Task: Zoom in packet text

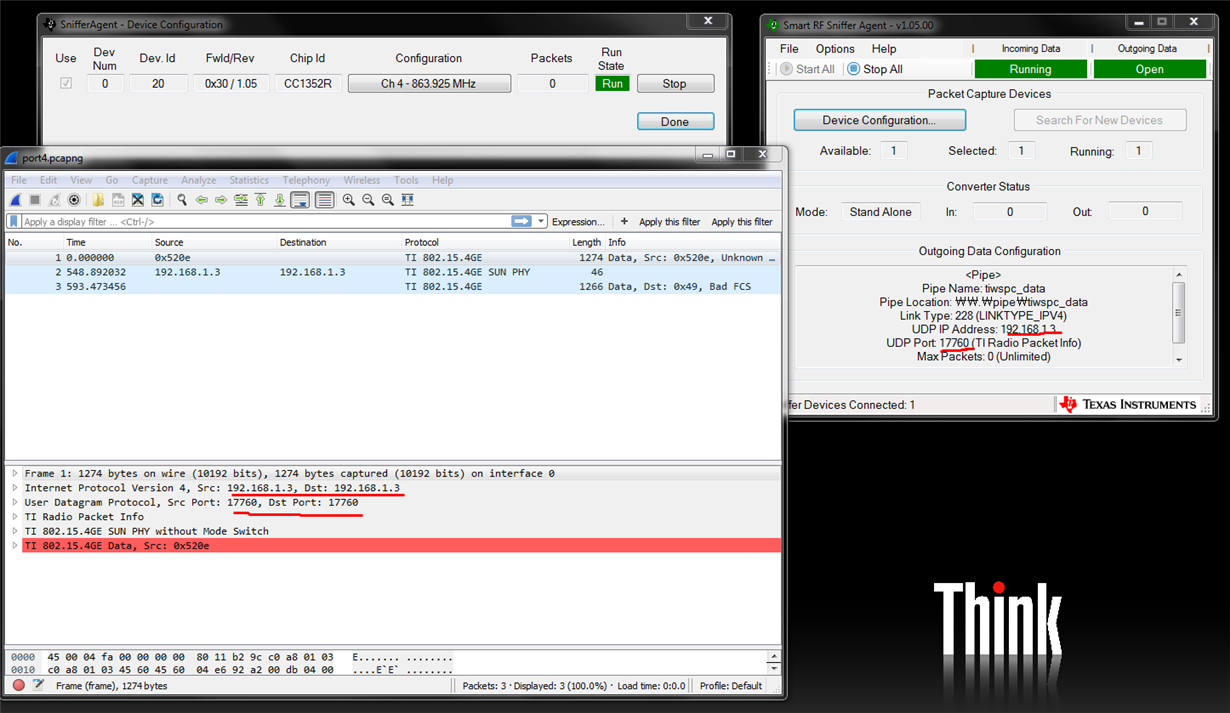Action: pos(348,200)
